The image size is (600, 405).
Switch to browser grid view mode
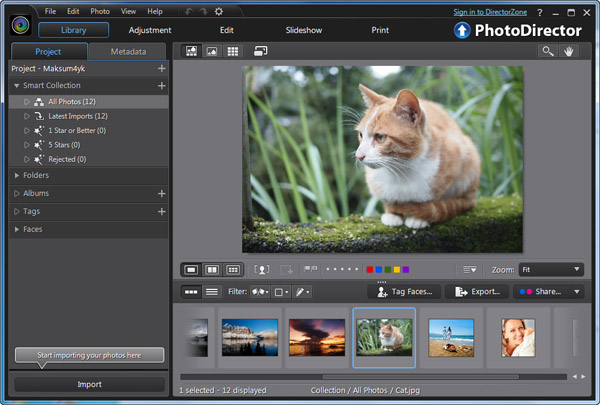[x=232, y=51]
